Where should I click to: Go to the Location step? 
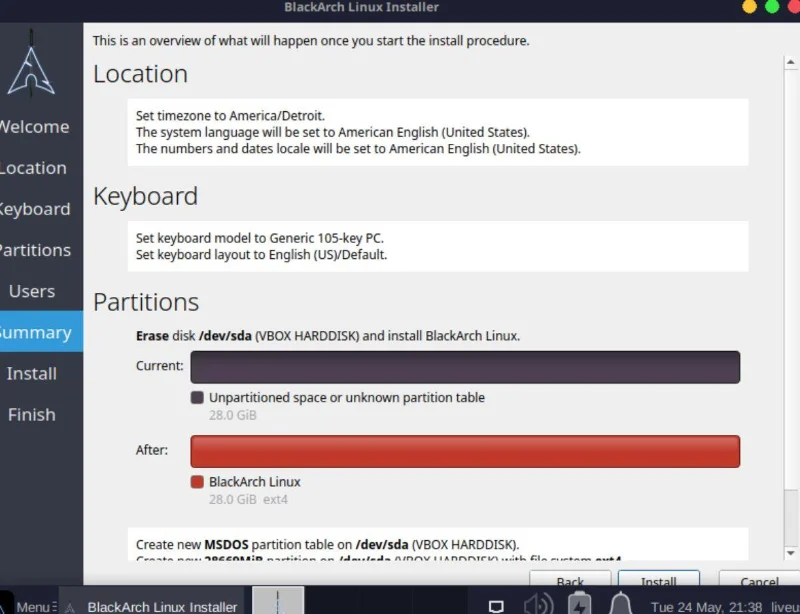pyautogui.click(x=33, y=168)
